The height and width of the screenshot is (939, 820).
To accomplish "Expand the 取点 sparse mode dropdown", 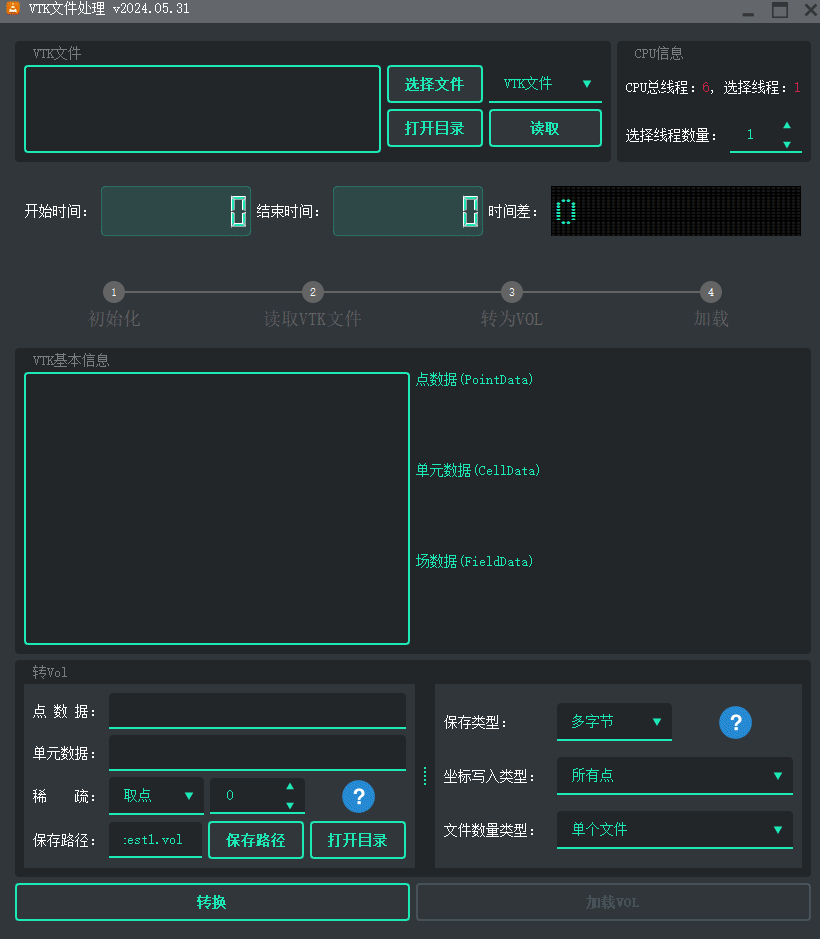I will [x=156, y=796].
